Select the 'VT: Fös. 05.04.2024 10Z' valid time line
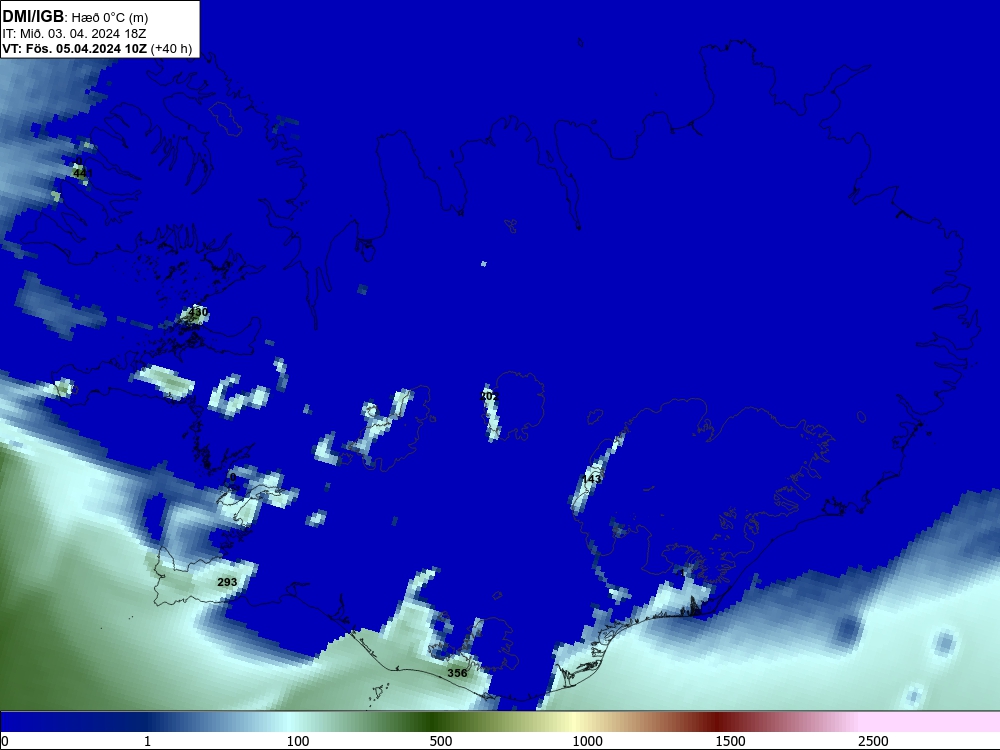The image size is (1000, 750). tap(75, 49)
